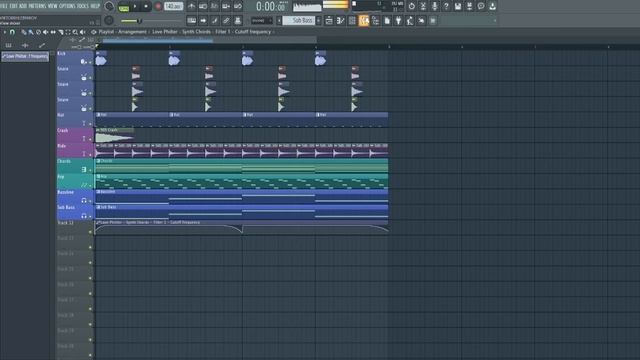
Task: Click the red Record button
Action: point(158,7)
